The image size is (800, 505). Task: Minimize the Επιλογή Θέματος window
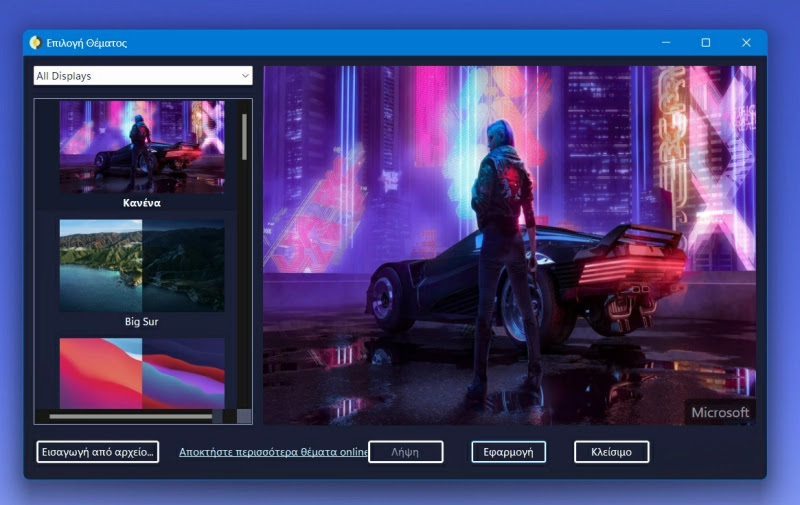click(666, 43)
